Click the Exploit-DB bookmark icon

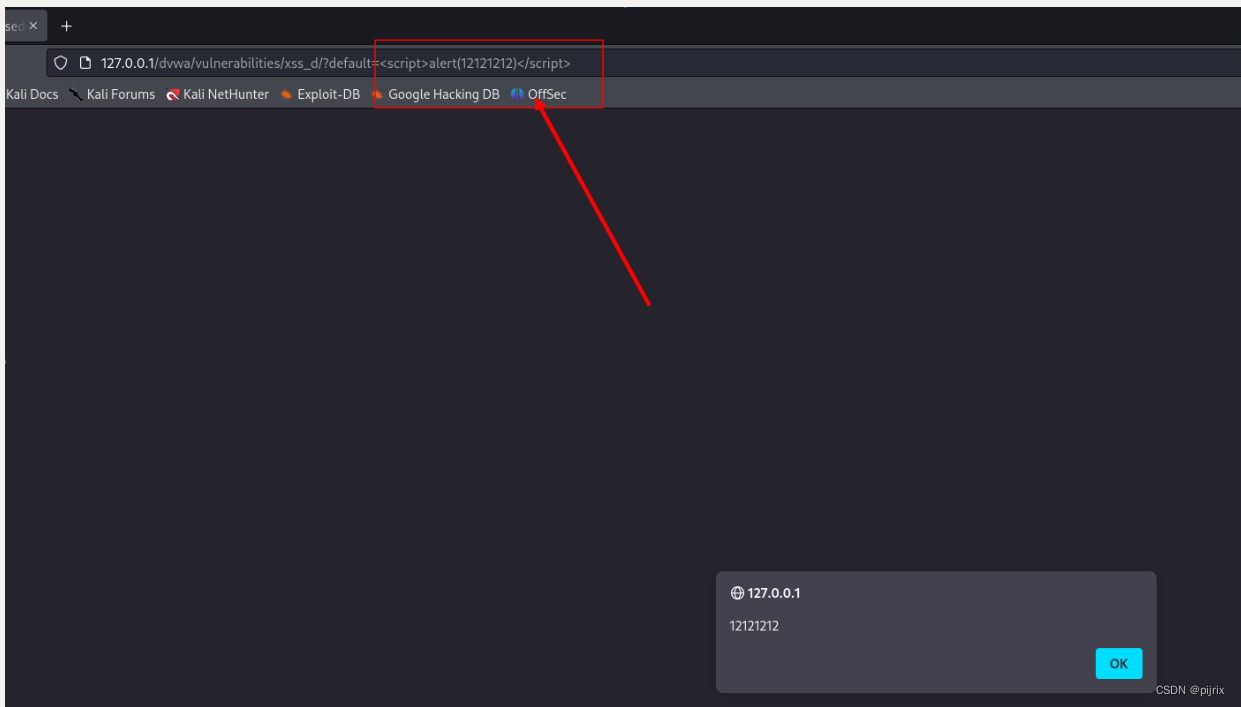(287, 94)
